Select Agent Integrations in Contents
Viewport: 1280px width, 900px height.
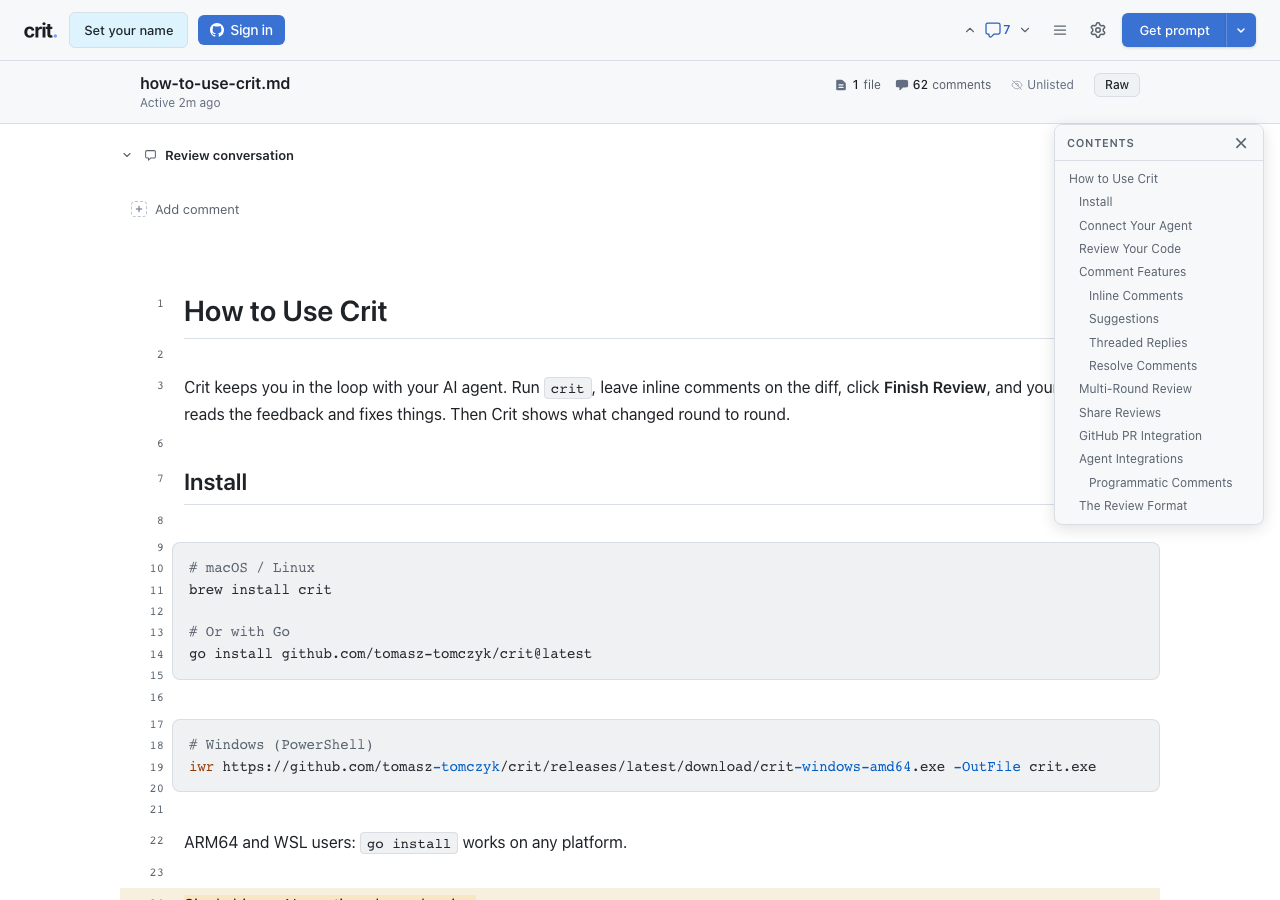pos(1131,459)
